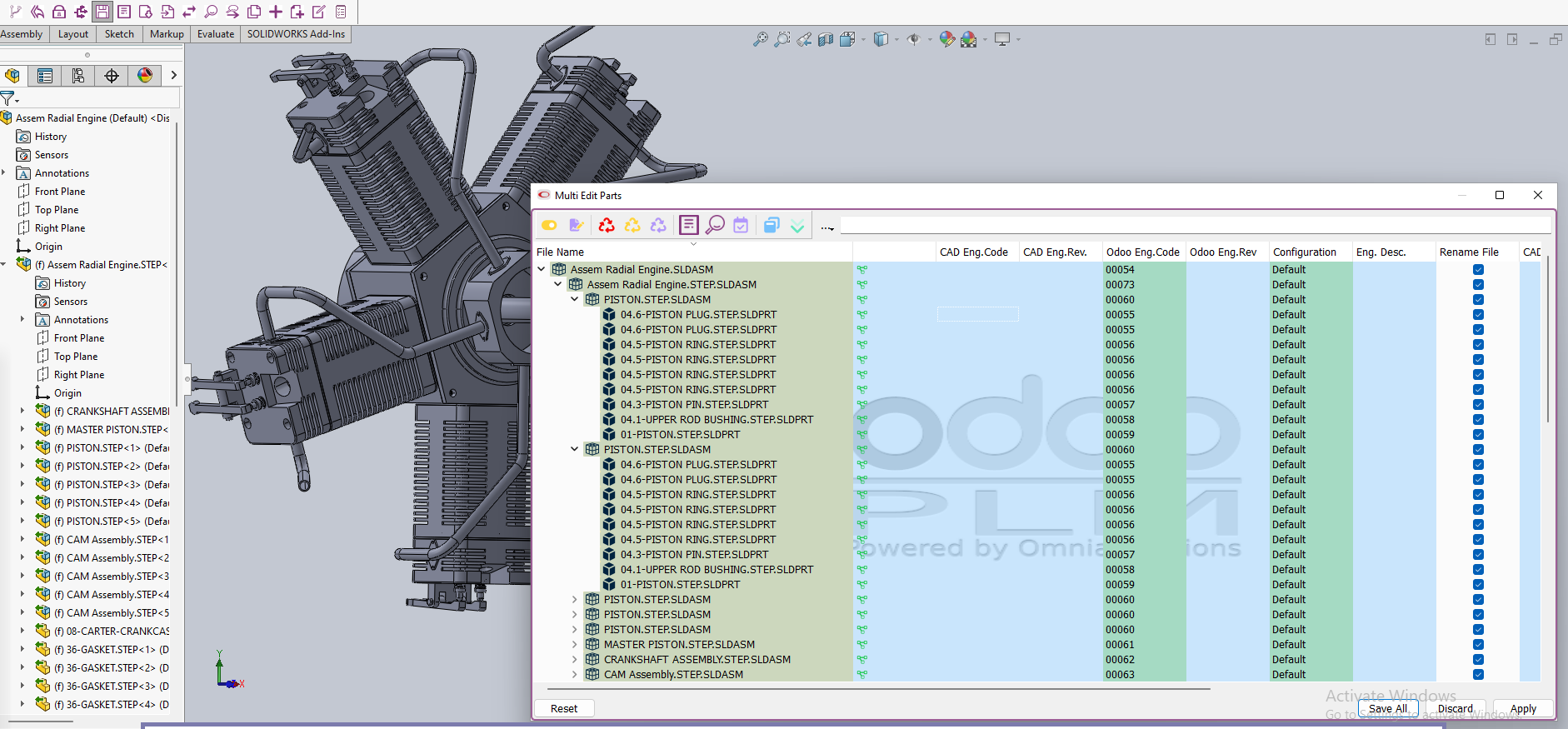Sort by the Odoo Eng.Code column header
The image size is (1568, 729).
pos(1143,252)
